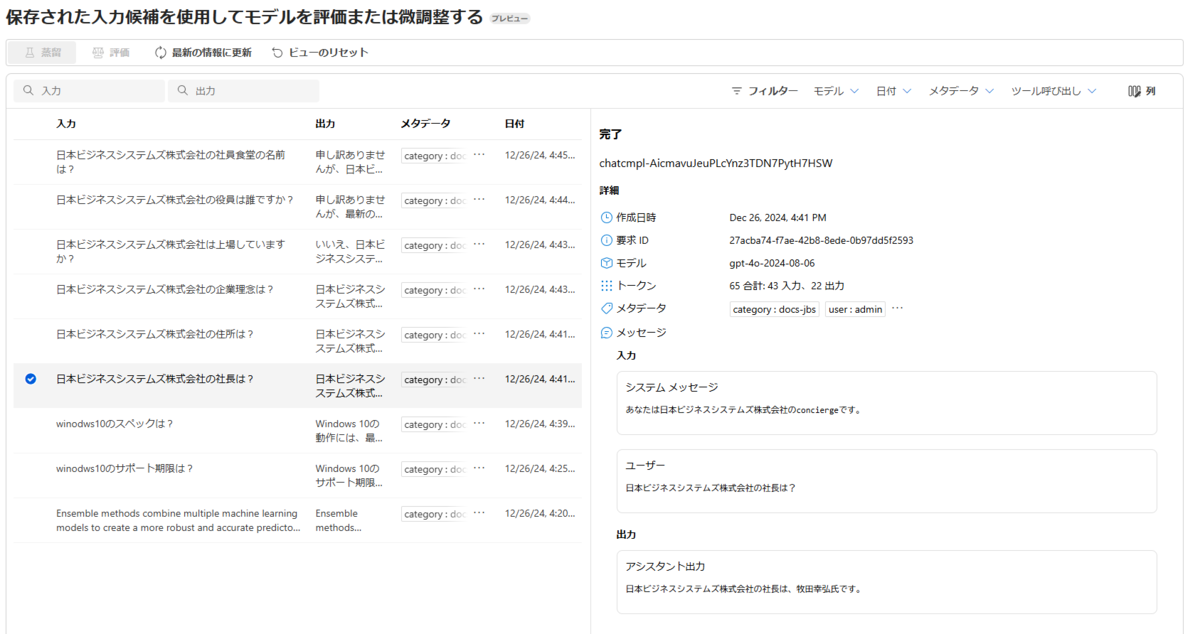The height and width of the screenshot is (634, 1200).
Task: Select row winodws10のサポート期限は？
Action: [296, 476]
